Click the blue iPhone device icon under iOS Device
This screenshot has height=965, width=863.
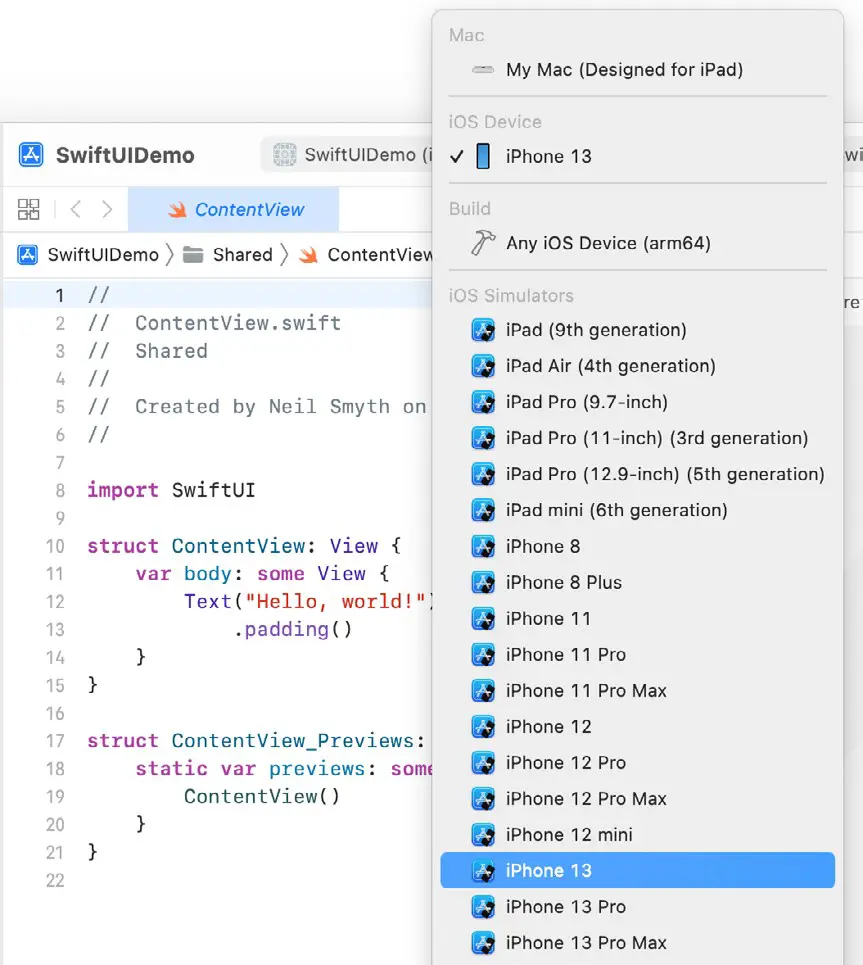coord(483,156)
